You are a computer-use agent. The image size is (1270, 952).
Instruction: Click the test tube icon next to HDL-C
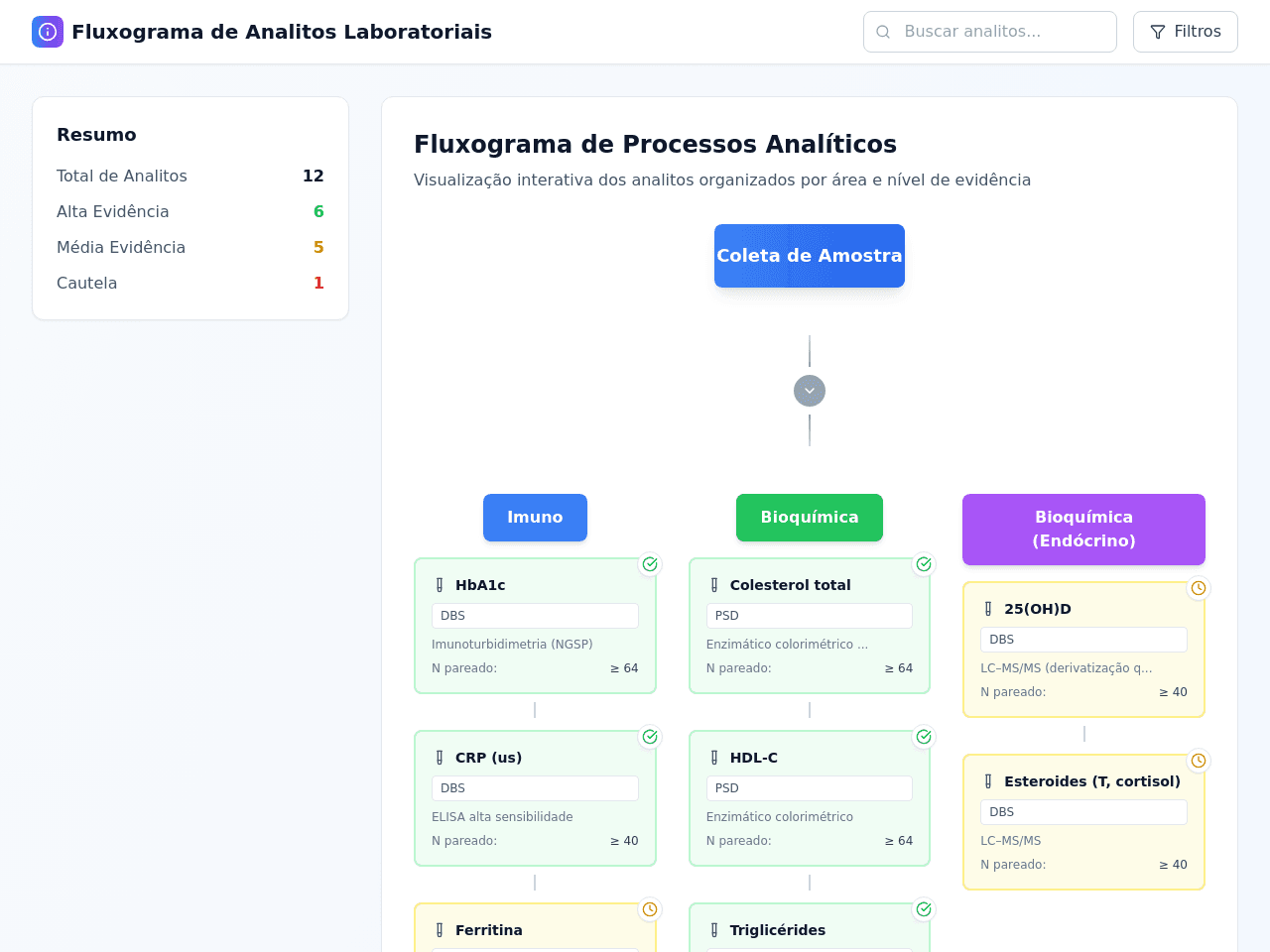714,758
